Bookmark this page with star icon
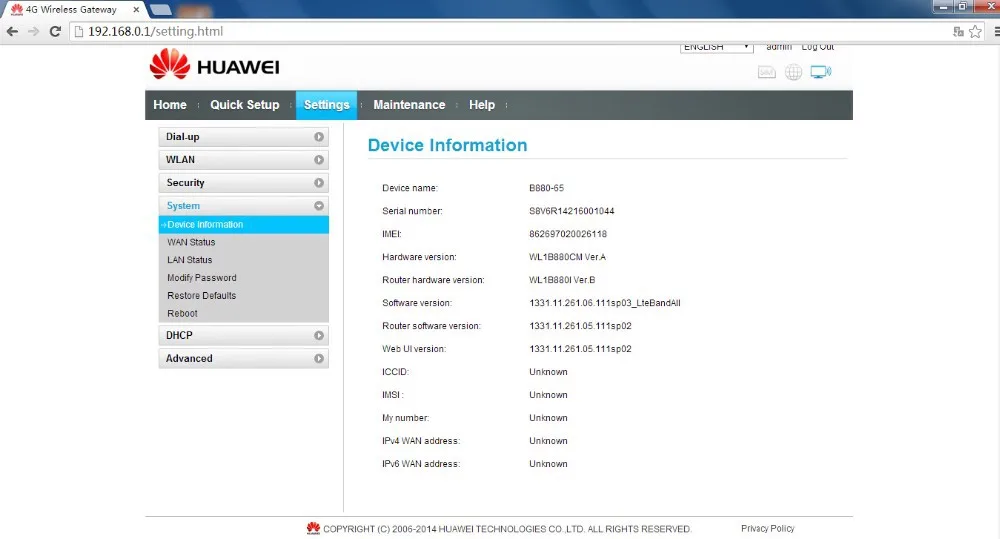 tap(975, 32)
